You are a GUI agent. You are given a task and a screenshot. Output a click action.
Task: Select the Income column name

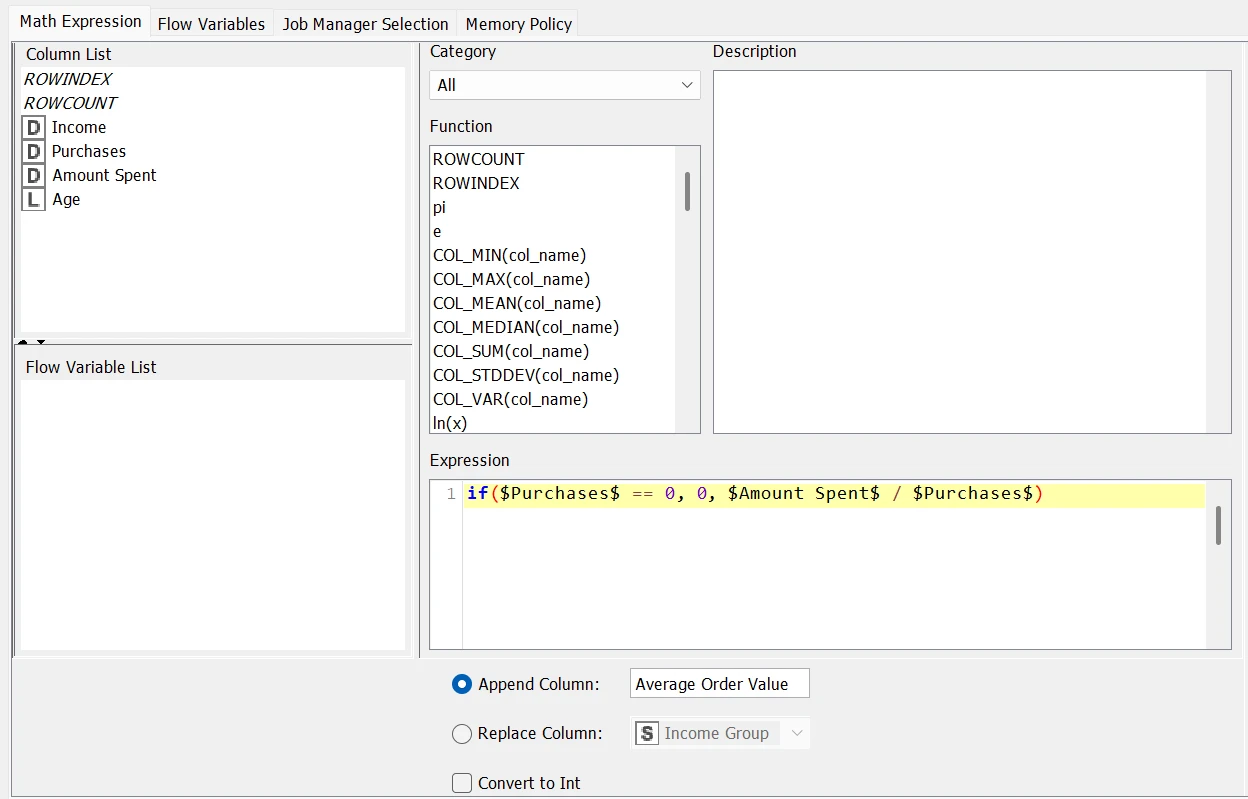tap(79, 127)
